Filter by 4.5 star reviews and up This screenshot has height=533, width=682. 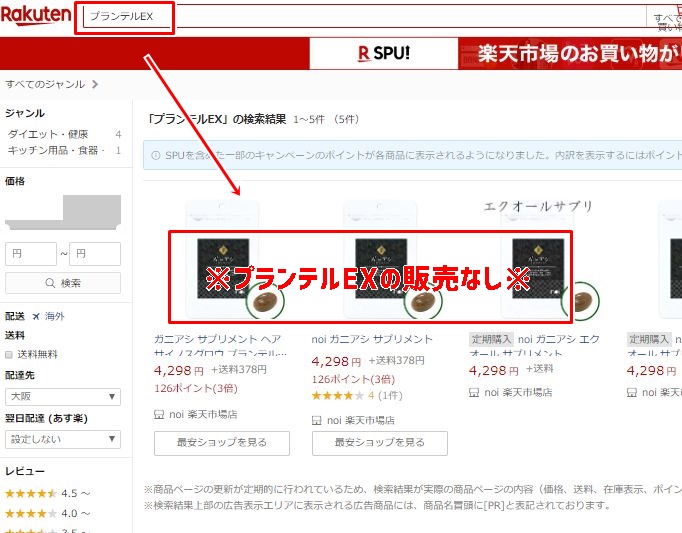pyautogui.click(x=47, y=493)
